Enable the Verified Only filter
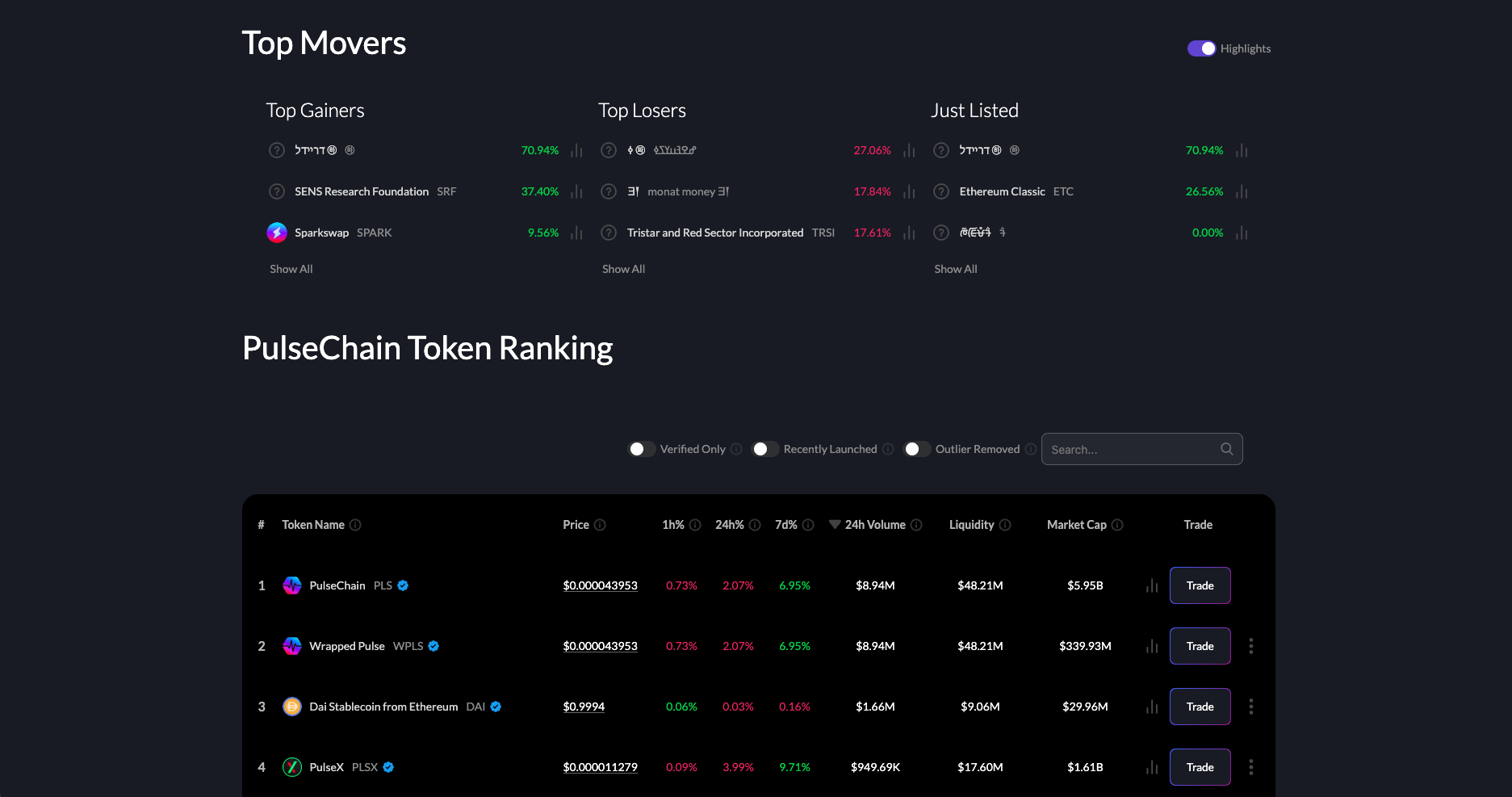 click(x=642, y=448)
